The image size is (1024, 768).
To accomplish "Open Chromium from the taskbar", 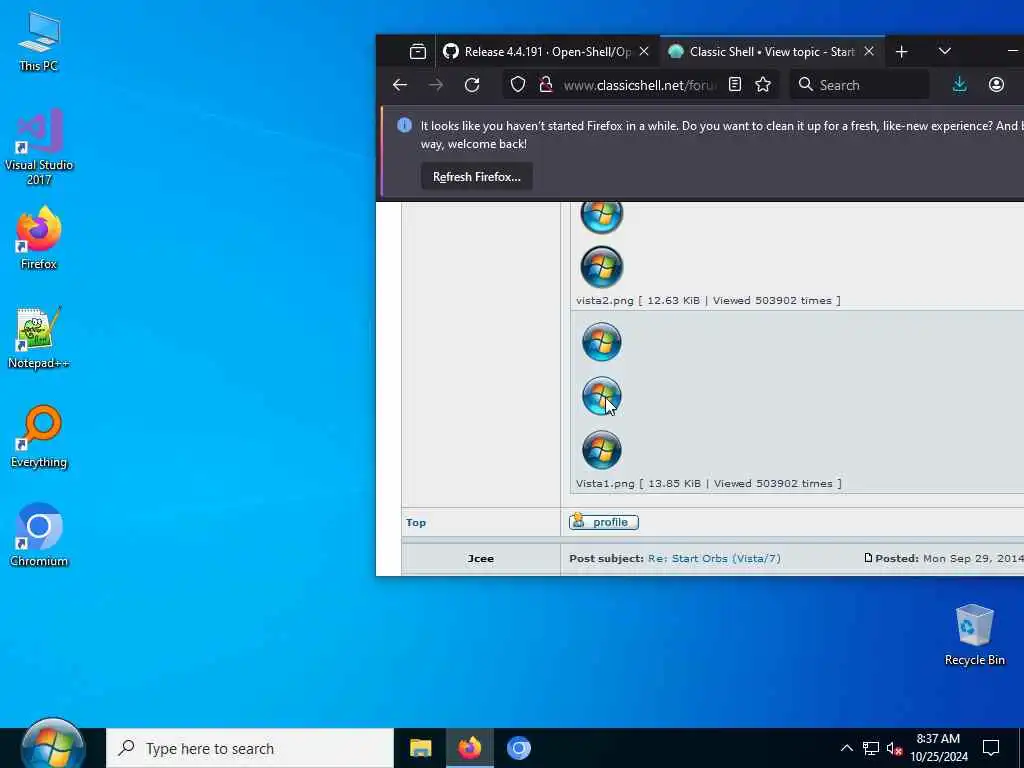I will click(x=519, y=748).
